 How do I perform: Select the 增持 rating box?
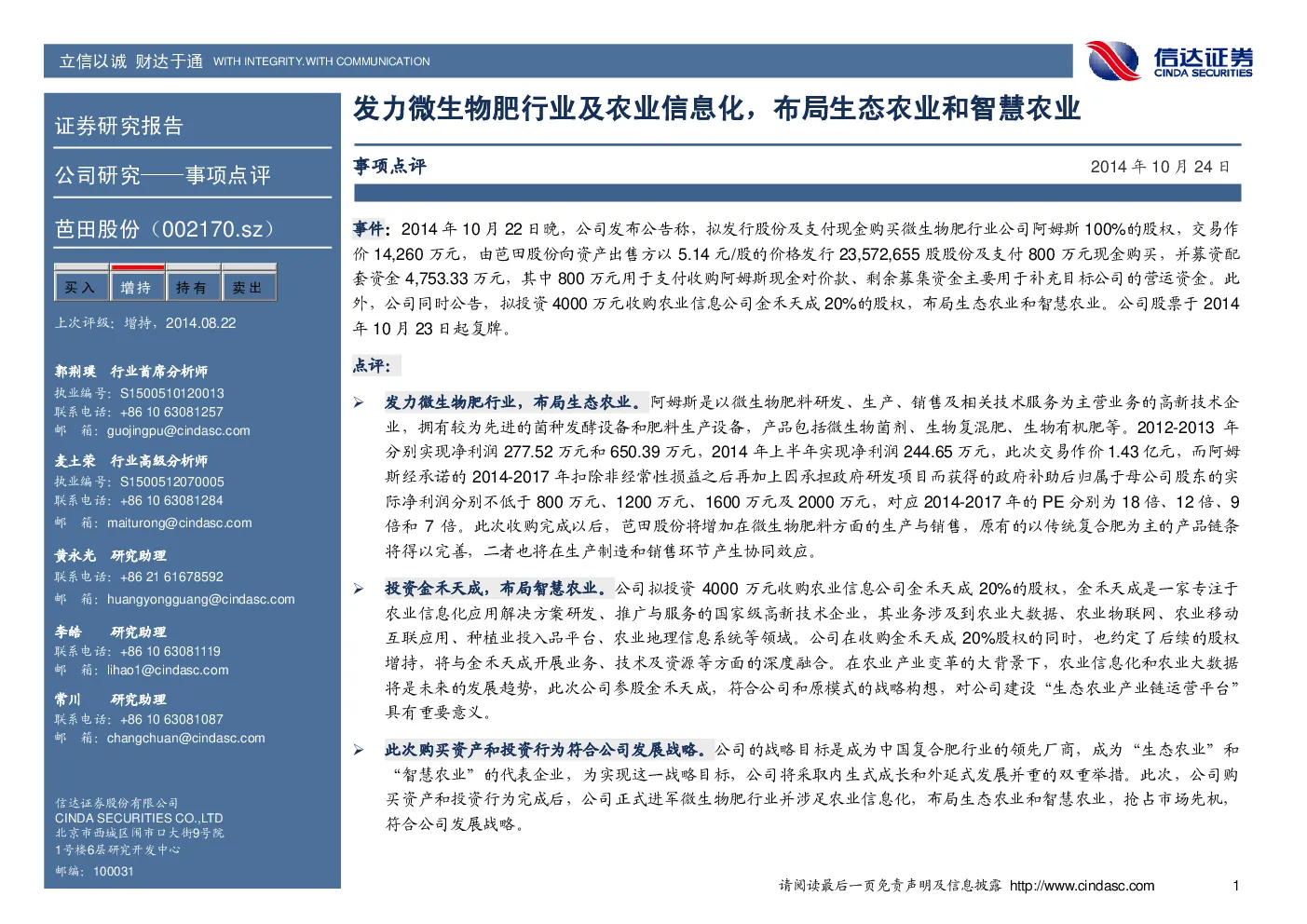click(137, 288)
